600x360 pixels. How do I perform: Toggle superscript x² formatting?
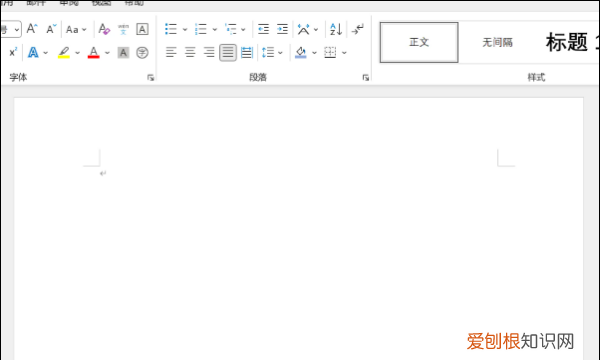[x=13, y=52]
